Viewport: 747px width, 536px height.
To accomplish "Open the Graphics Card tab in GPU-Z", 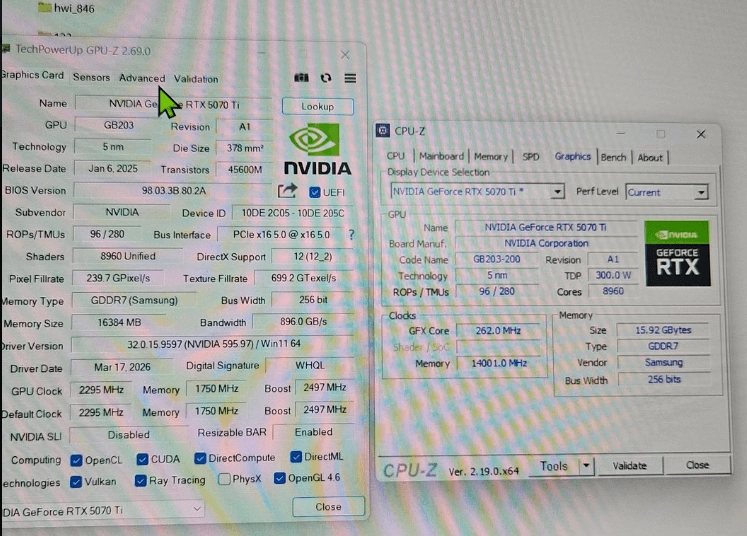I will [x=32, y=75].
